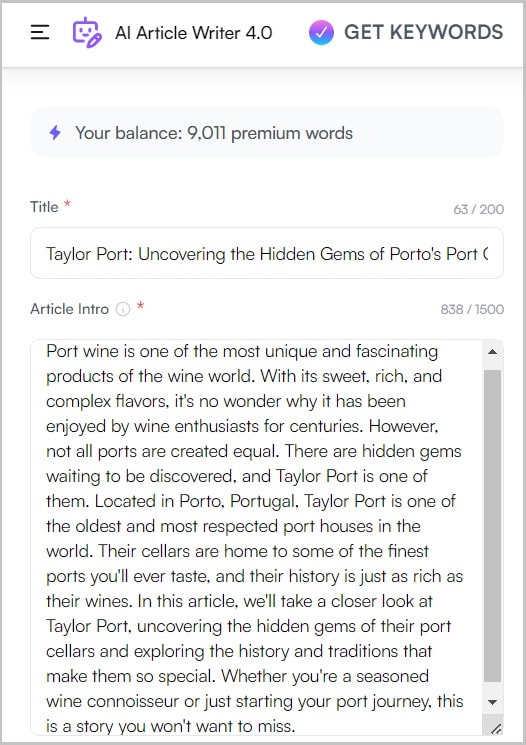Click the AI Article Writer 4.0 title
This screenshot has height=745, width=526.
[193, 33]
